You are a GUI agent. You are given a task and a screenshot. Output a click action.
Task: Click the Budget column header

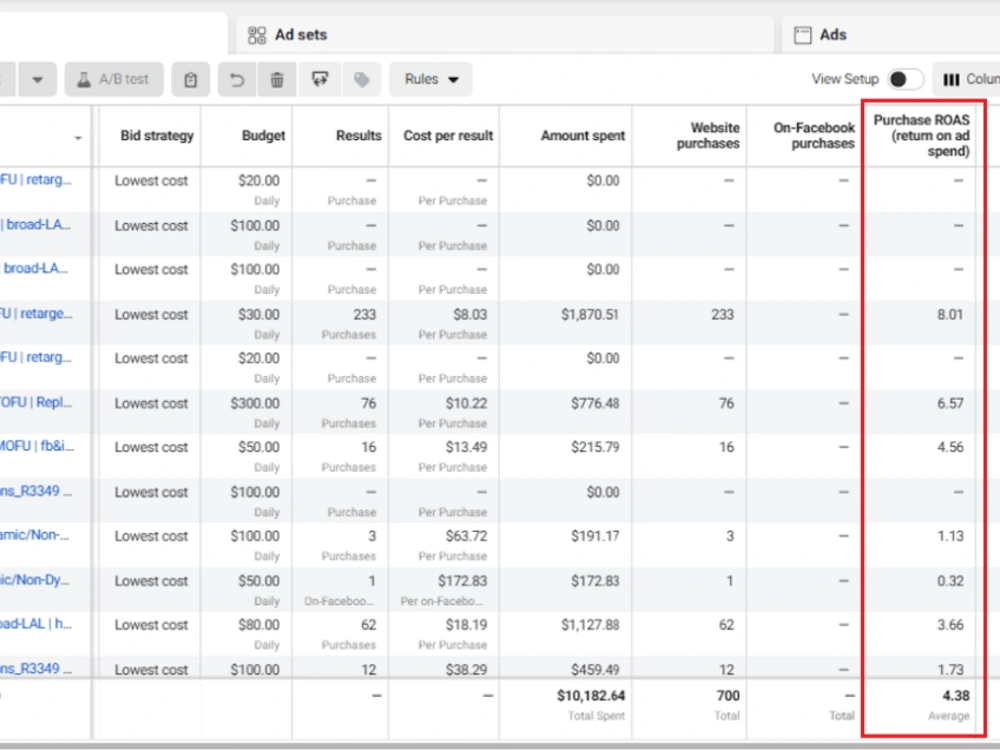[x=263, y=136]
